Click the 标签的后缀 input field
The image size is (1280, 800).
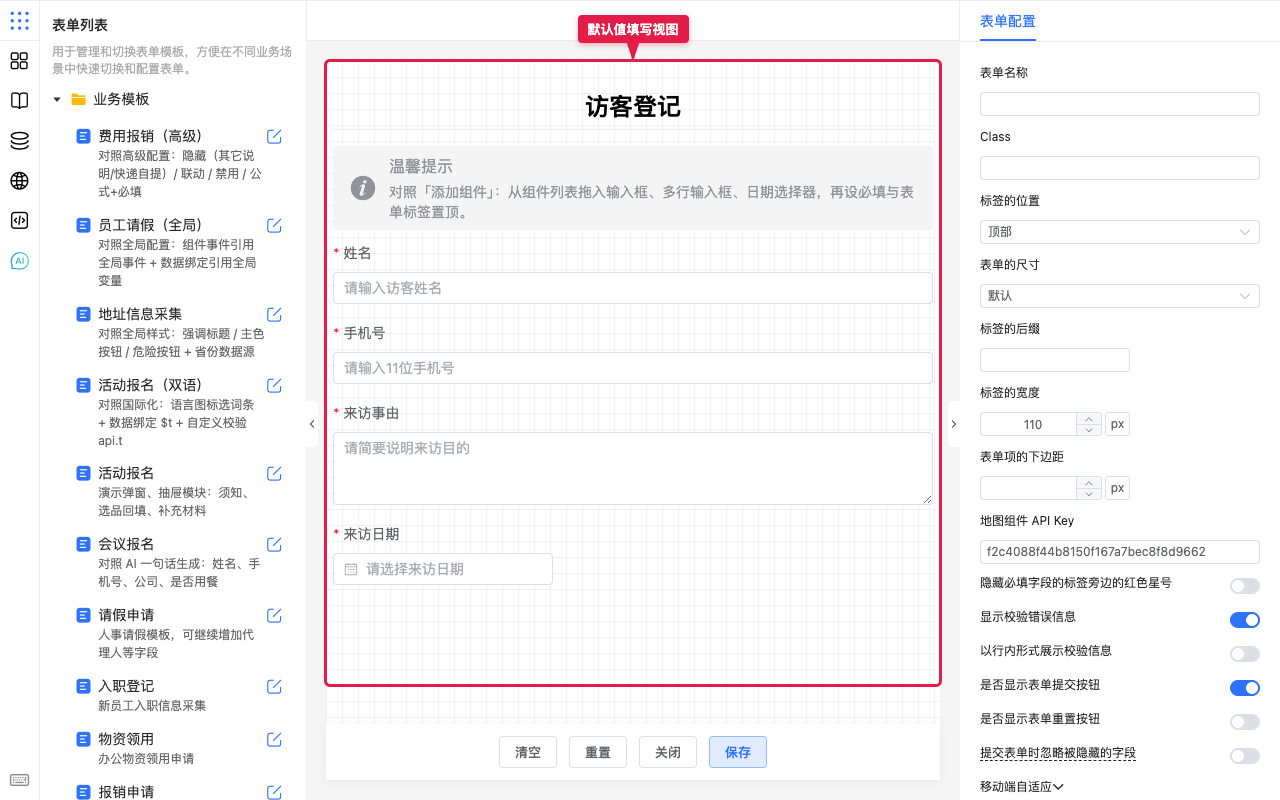tap(1055, 360)
